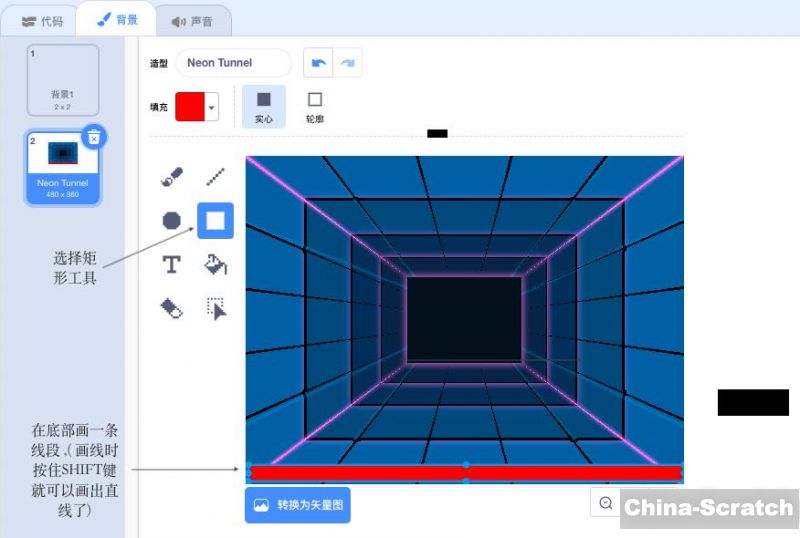Click the undo arrow button
The height and width of the screenshot is (538, 800).
(x=319, y=62)
